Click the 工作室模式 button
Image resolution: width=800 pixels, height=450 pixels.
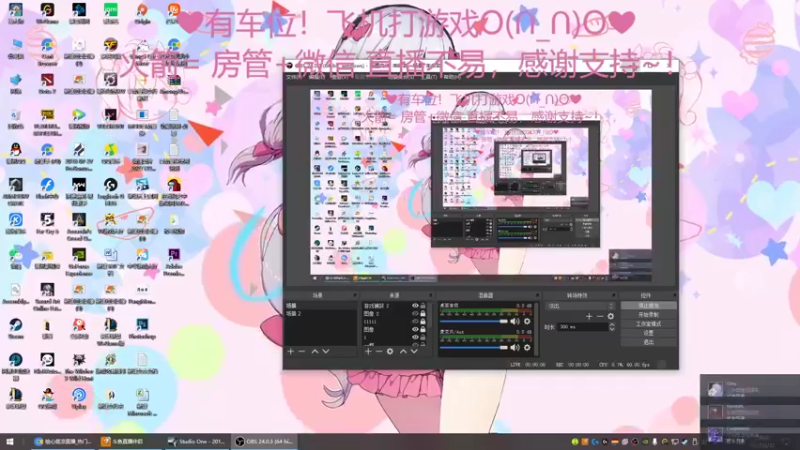coord(648,324)
